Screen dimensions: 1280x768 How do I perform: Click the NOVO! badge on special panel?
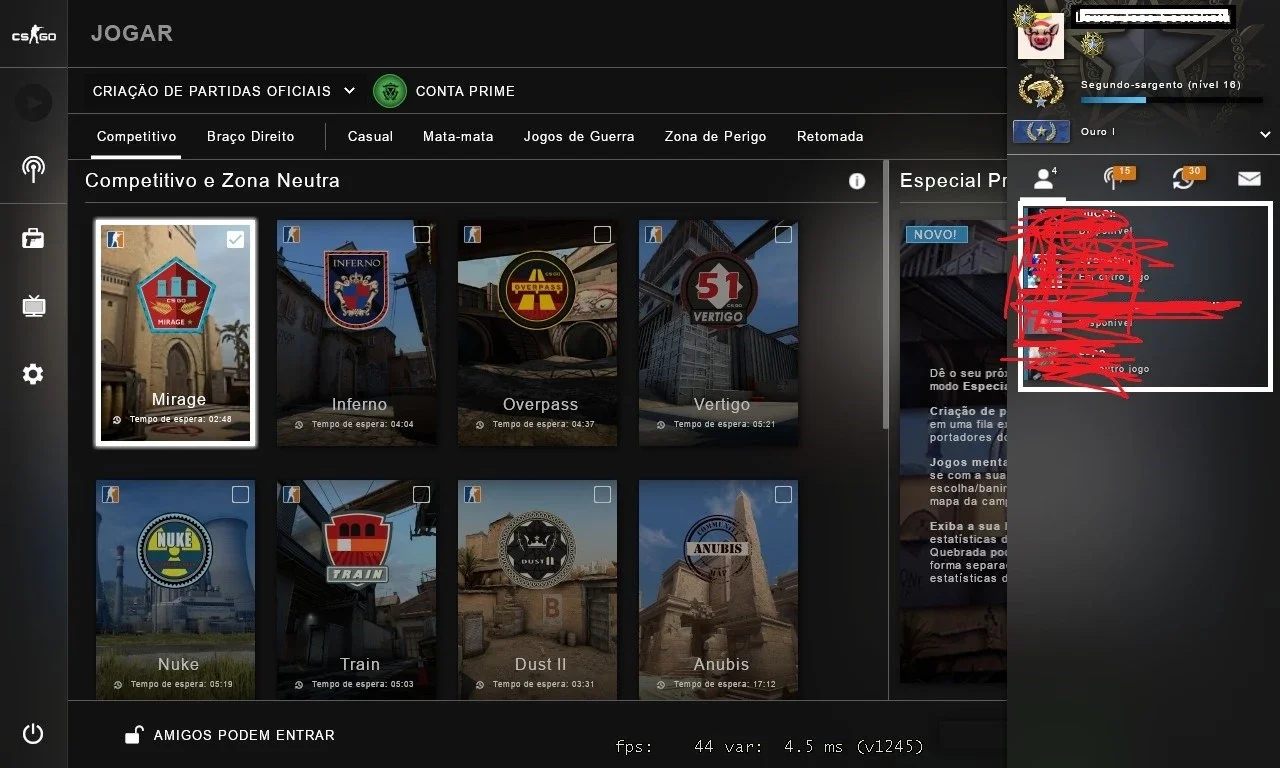click(x=937, y=235)
